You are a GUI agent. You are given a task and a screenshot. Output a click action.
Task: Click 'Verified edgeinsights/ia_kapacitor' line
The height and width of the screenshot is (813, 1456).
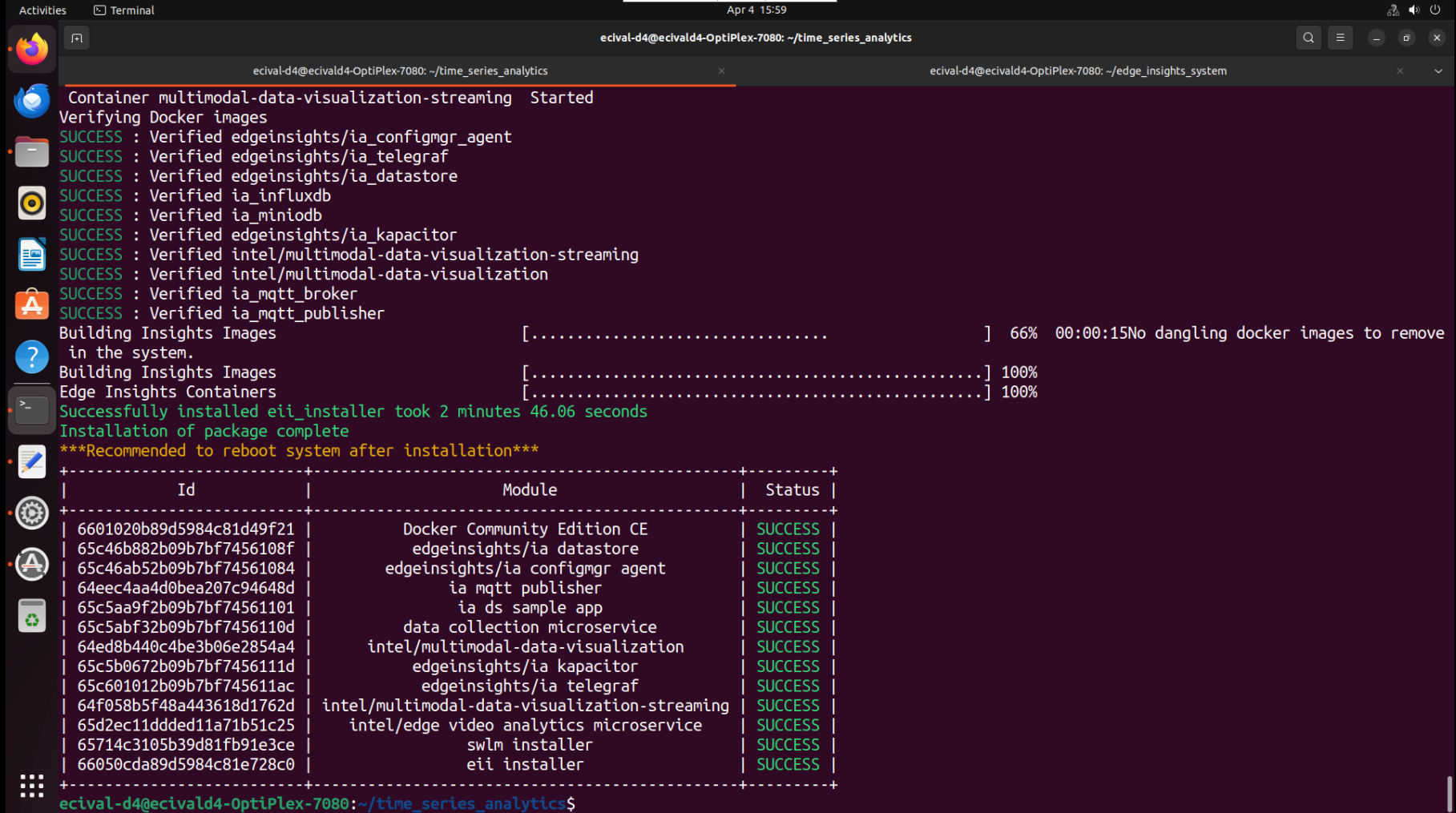[x=258, y=235]
